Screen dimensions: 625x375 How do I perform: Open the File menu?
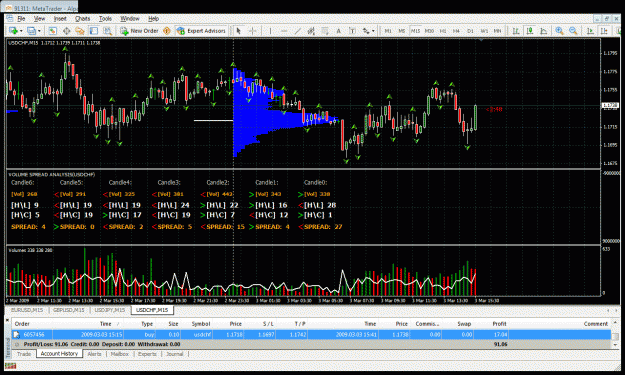[21, 18]
